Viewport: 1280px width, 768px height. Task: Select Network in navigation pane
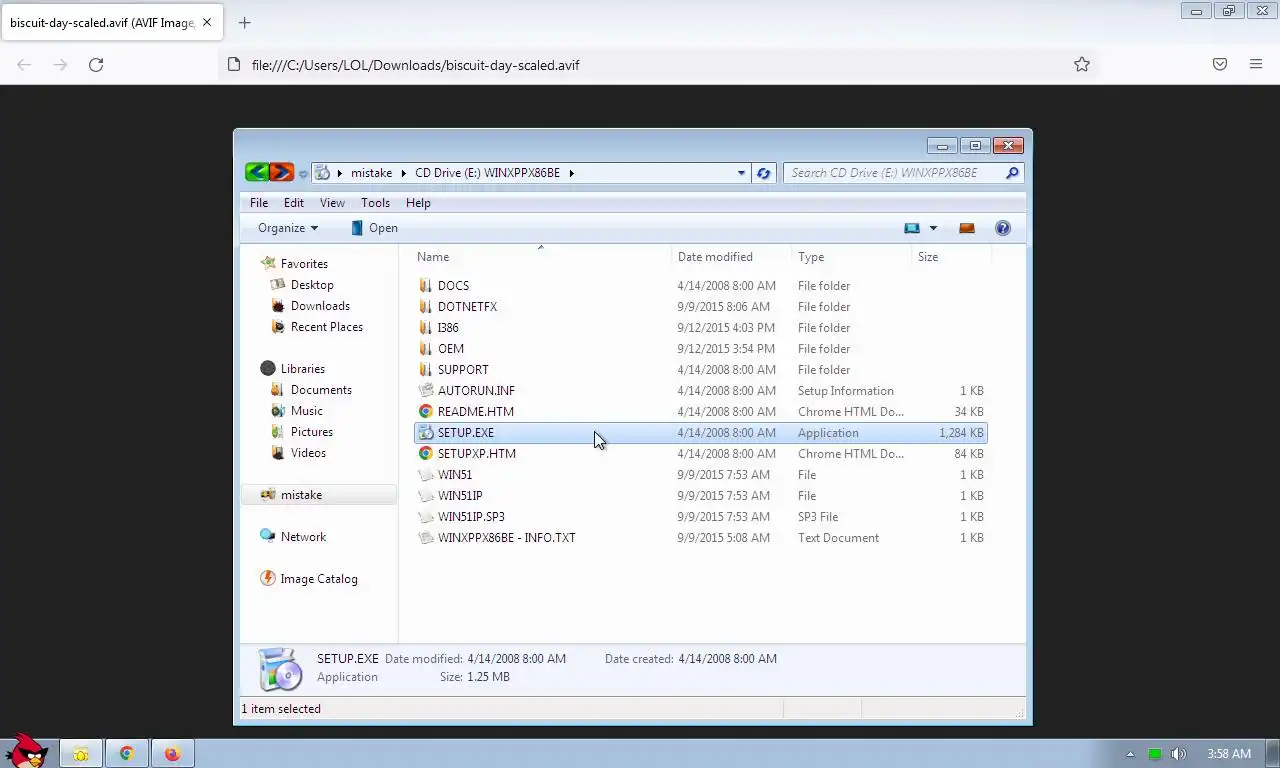click(303, 537)
